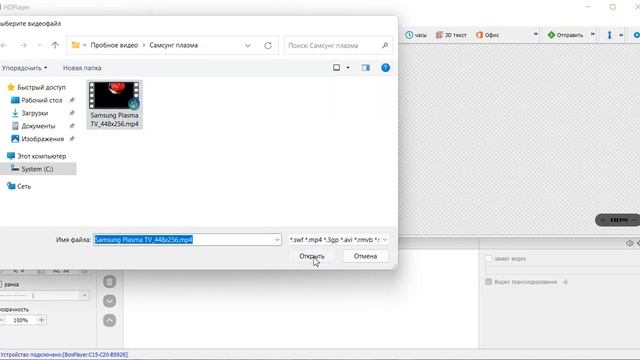The height and width of the screenshot is (360, 640).
Task: Click the move down round arrow icon
Action: [x=109, y=301]
